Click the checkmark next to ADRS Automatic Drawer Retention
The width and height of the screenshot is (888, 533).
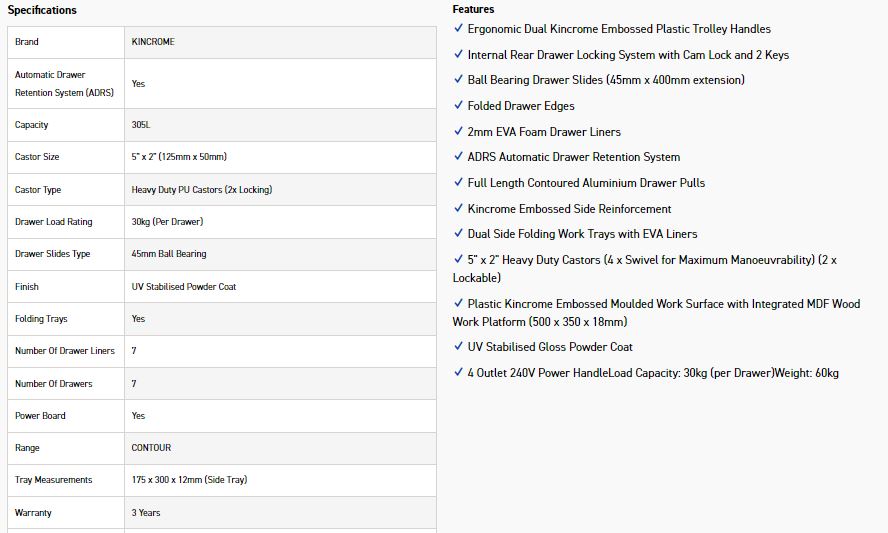458,157
